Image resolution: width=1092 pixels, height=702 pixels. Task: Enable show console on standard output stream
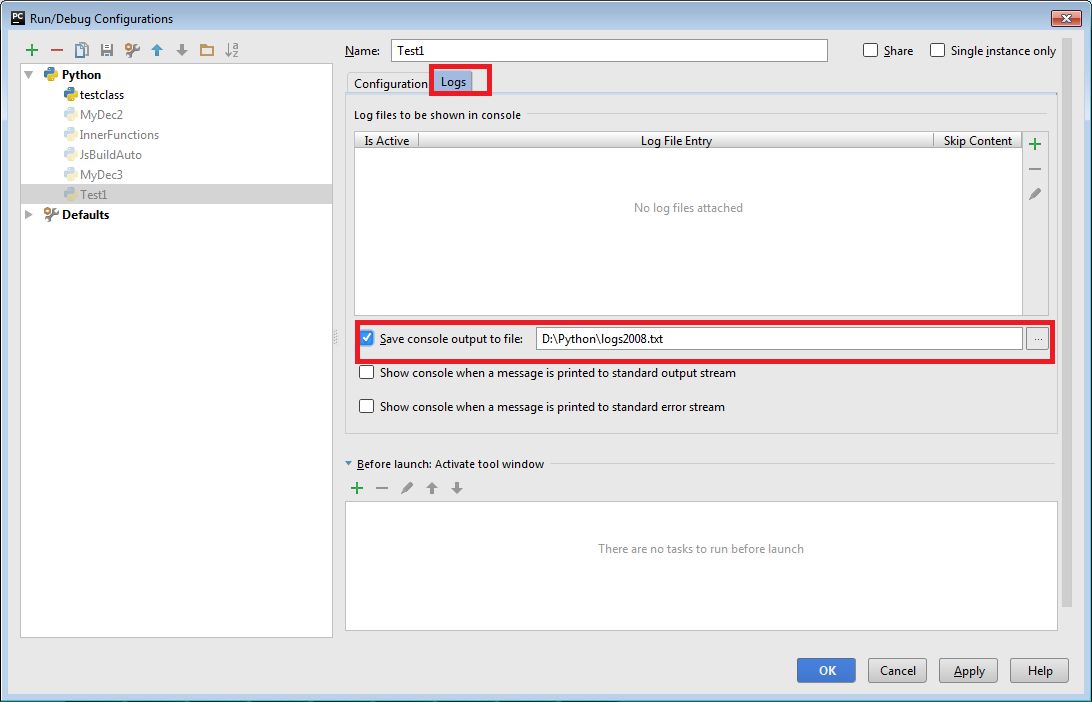(366, 373)
